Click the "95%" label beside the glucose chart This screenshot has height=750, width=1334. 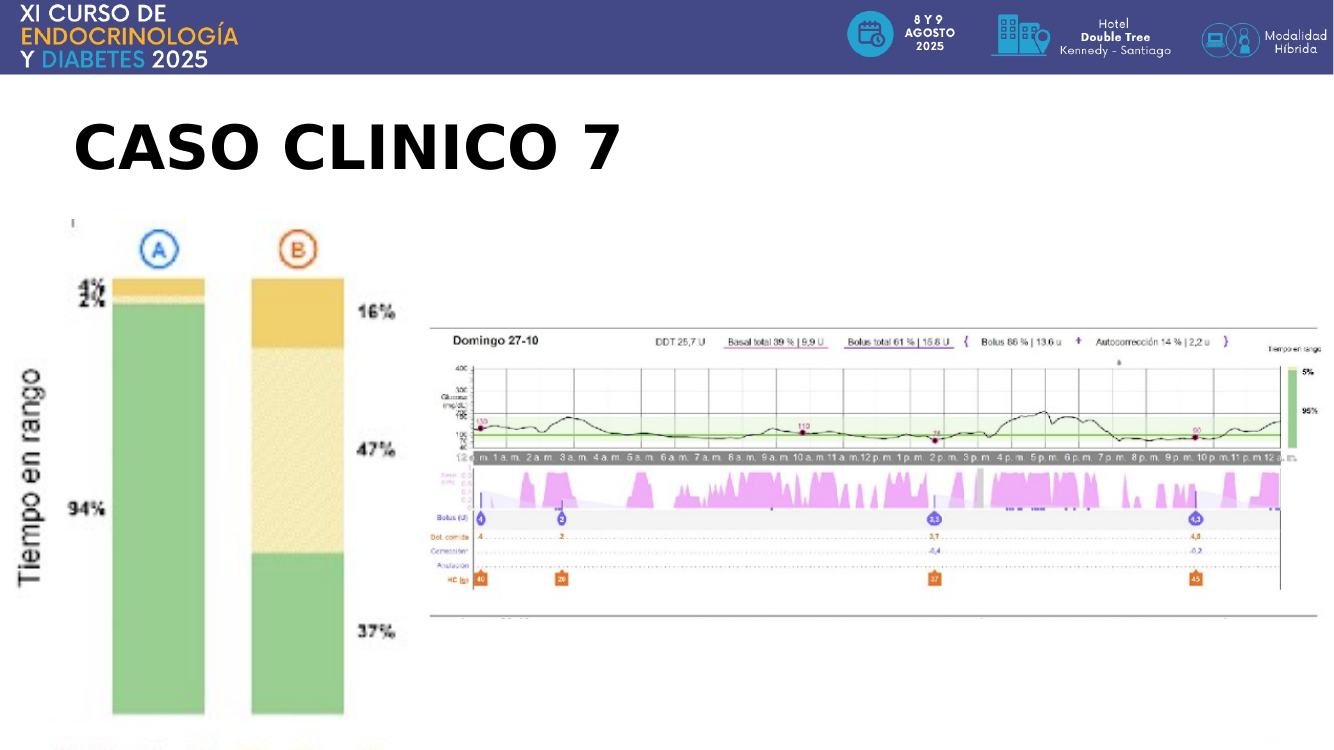tap(1308, 411)
